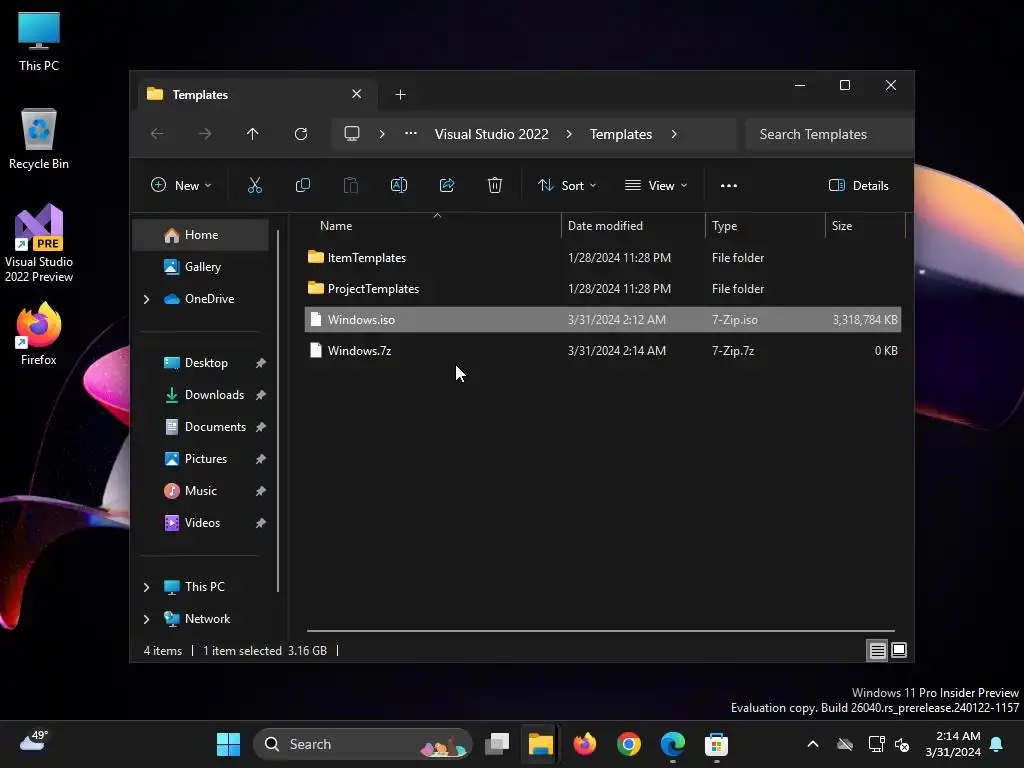
Task: Click the horizontal scrollbar in file list
Action: pos(601,631)
